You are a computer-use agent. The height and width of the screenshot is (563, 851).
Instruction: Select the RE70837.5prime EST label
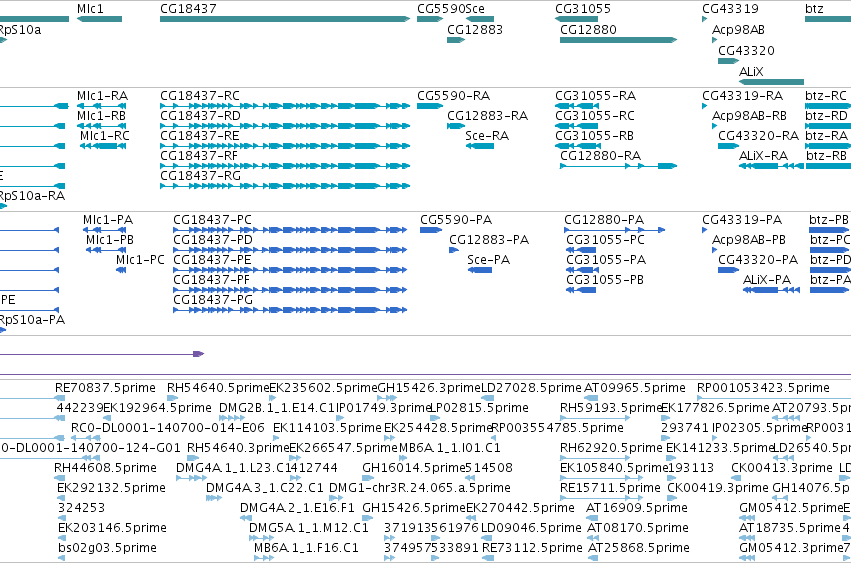pyautogui.click(x=105, y=388)
